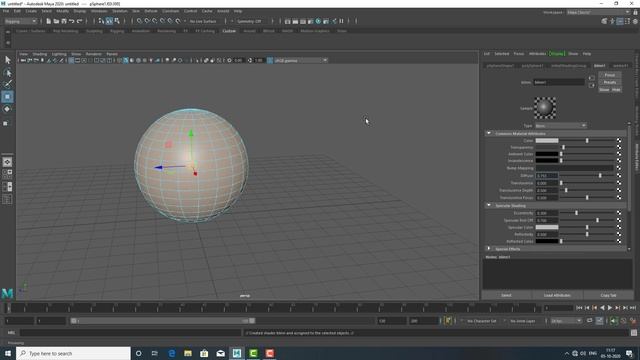Toggle Snap to grids icon
The image size is (640, 360).
click(140, 21)
